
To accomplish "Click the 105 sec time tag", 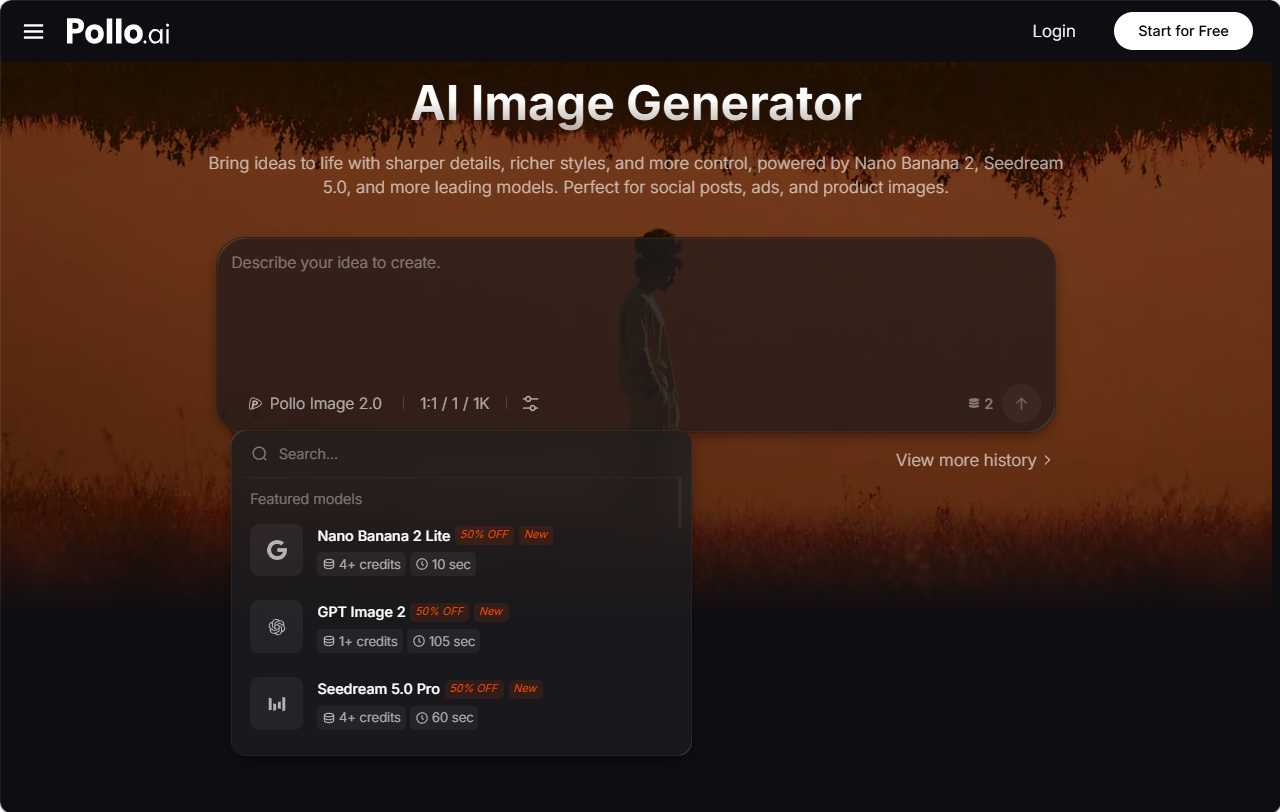I will 444,641.
